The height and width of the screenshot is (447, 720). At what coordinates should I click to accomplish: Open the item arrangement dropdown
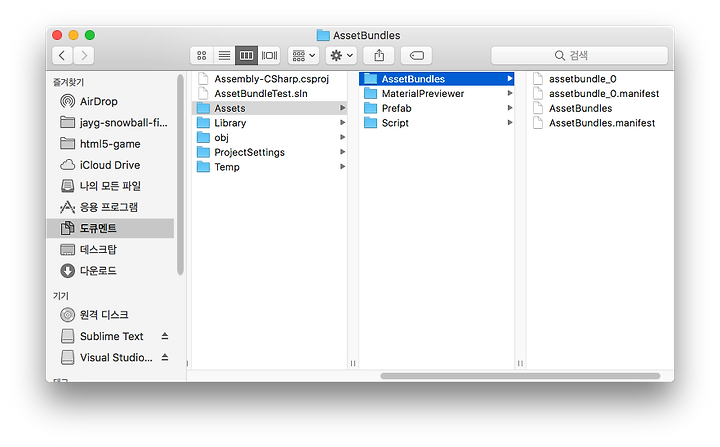304,56
